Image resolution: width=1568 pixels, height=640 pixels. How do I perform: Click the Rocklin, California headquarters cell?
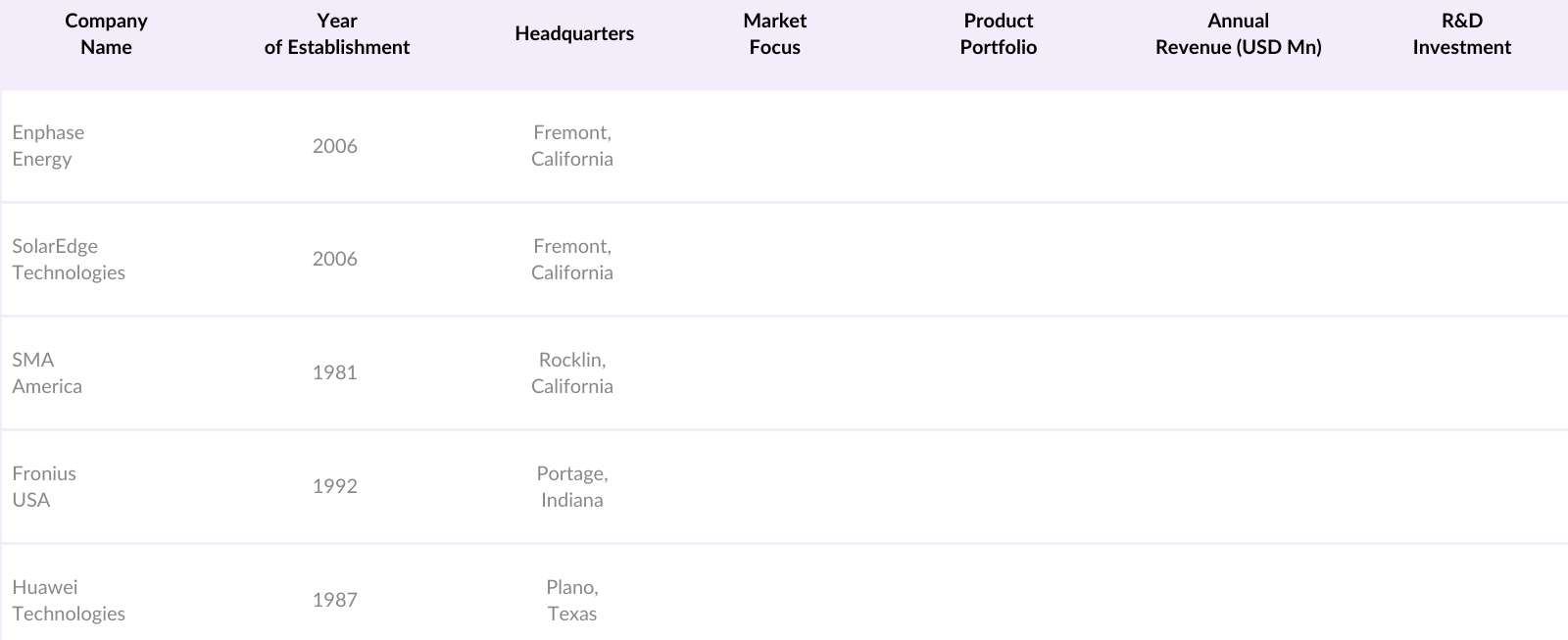[572, 373]
